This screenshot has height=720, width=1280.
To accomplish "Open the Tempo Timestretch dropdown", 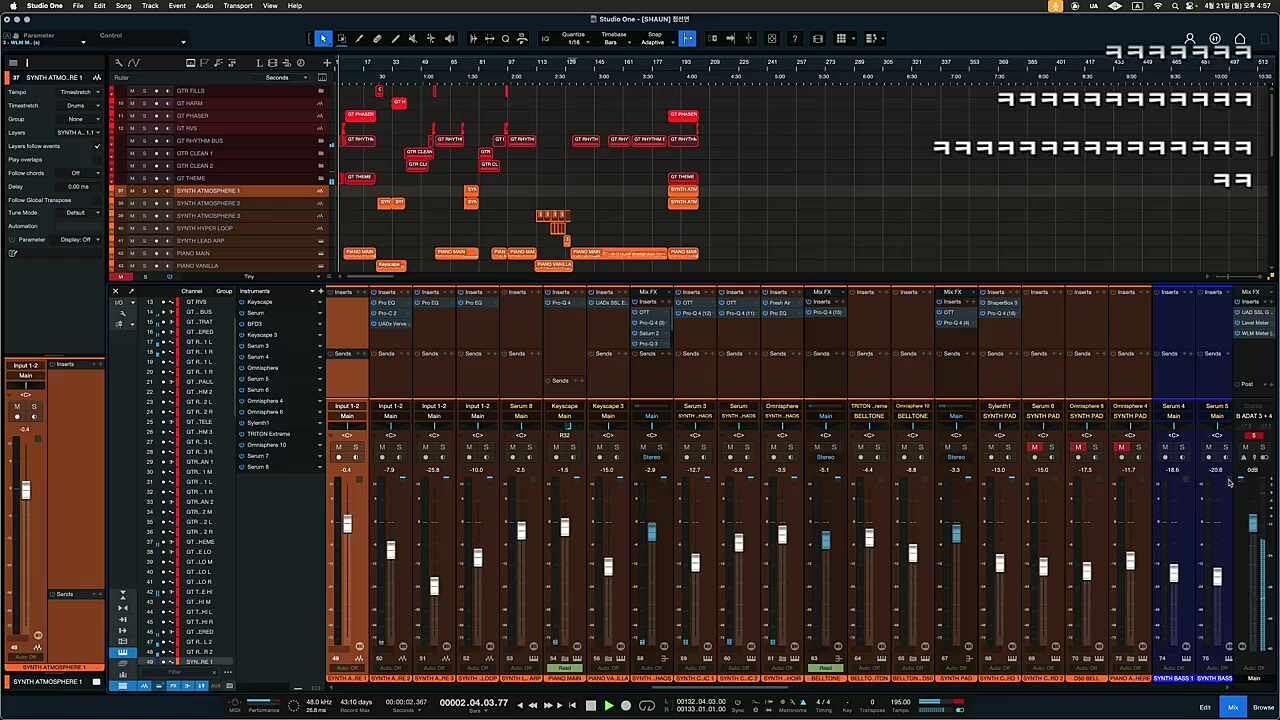I will tap(81, 92).
